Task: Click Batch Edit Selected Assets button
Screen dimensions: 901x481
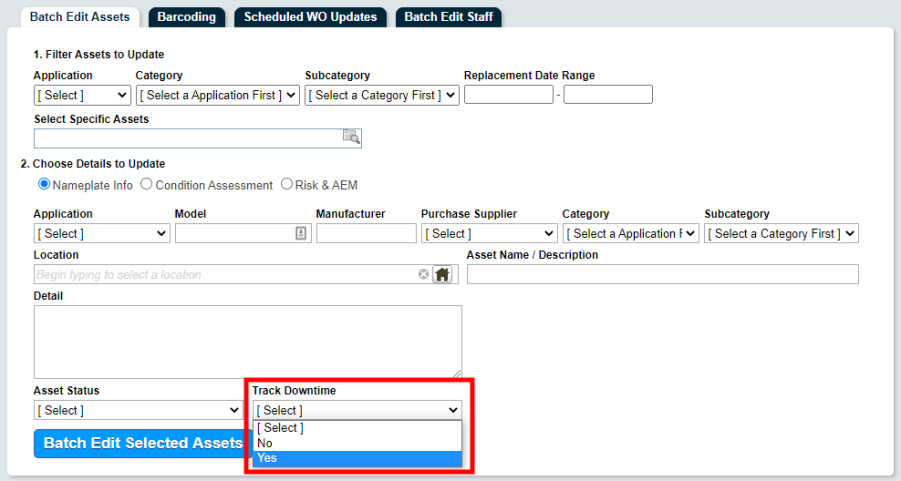Action: click(143, 443)
